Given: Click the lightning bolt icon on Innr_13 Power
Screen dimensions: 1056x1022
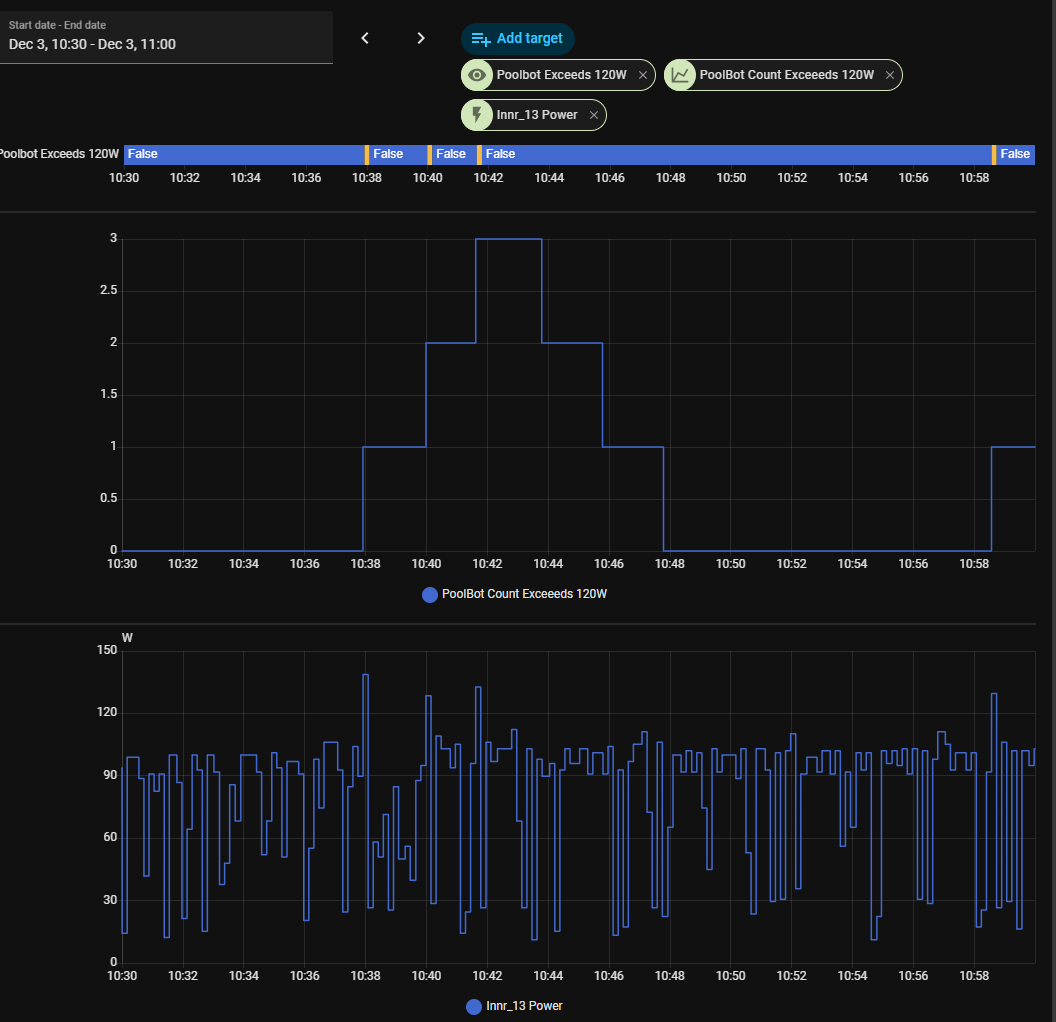Looking at the screenshot, I should click(x=477, y=115).
